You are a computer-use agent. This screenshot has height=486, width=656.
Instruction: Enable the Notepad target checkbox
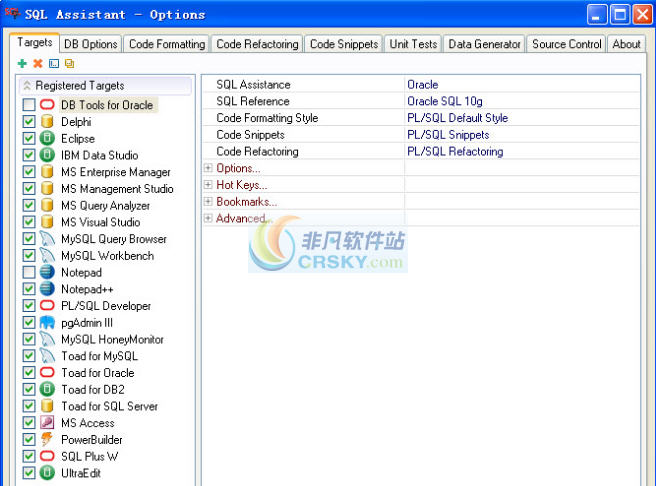(29, 272)
